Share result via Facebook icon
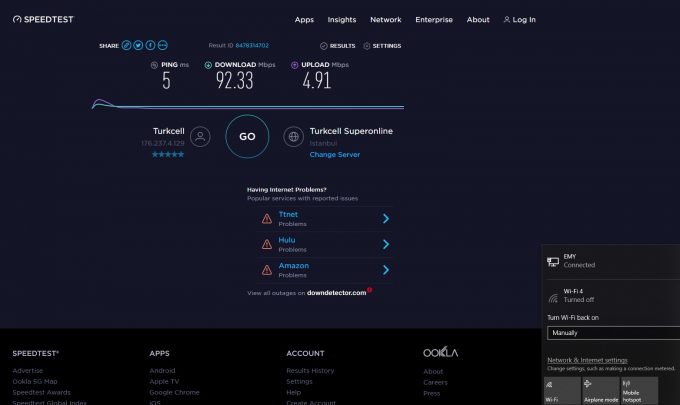 151,45
